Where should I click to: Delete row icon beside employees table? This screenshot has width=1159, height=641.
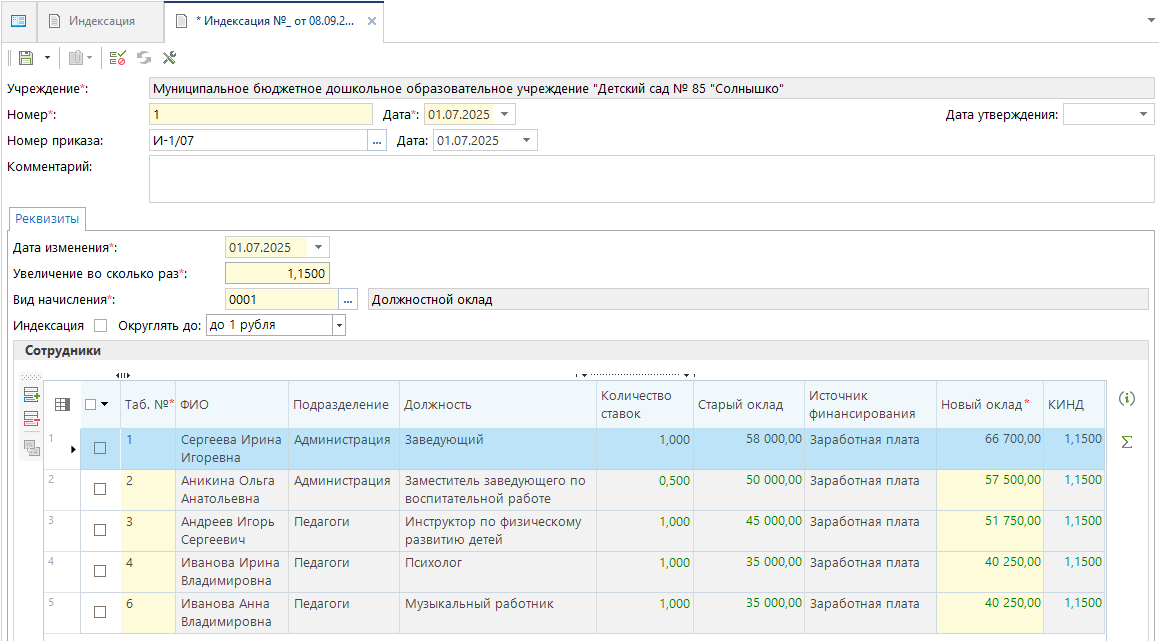(x=31, y=419)
